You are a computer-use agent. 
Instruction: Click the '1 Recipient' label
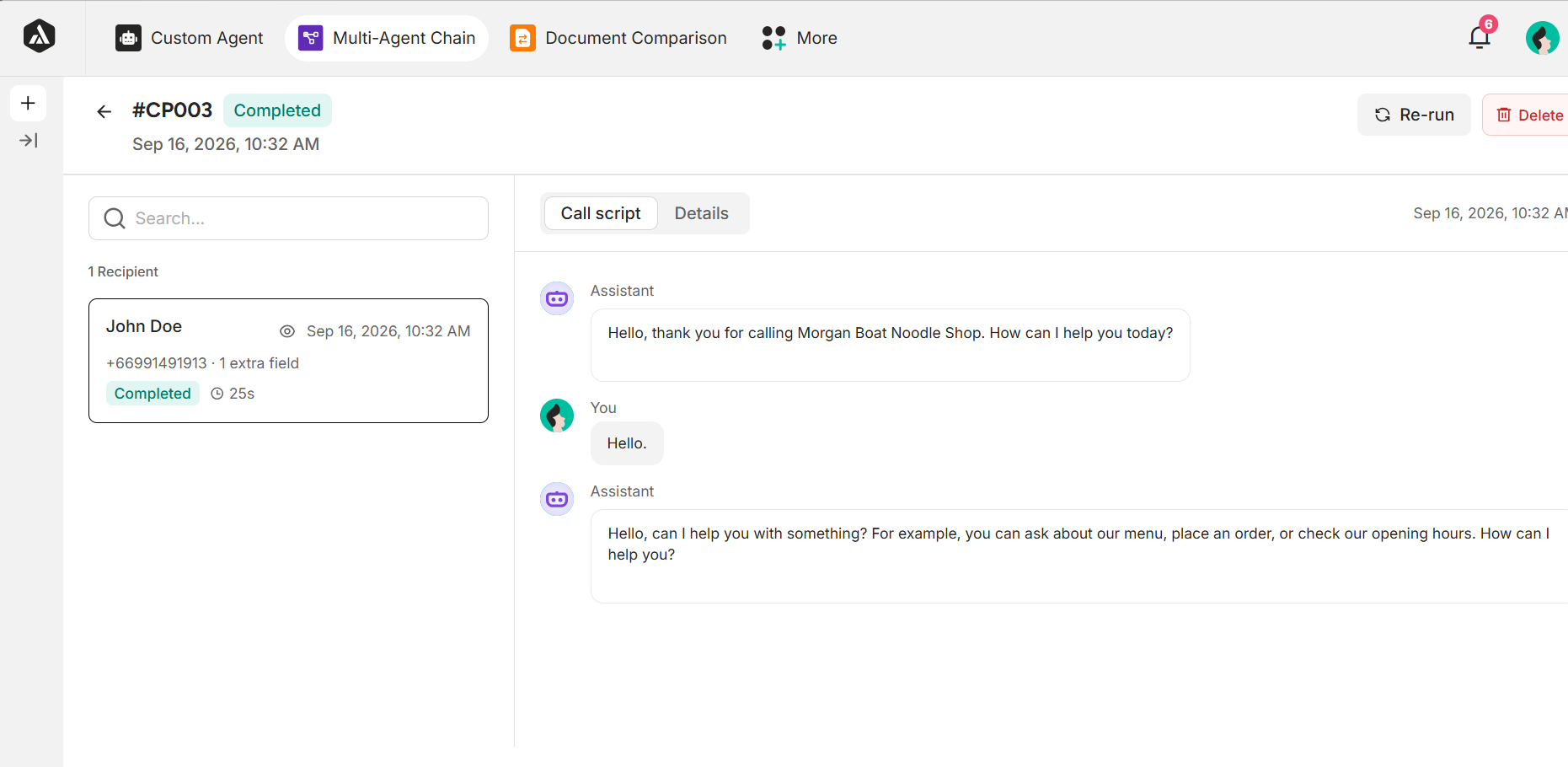click(x=123, y=271)
